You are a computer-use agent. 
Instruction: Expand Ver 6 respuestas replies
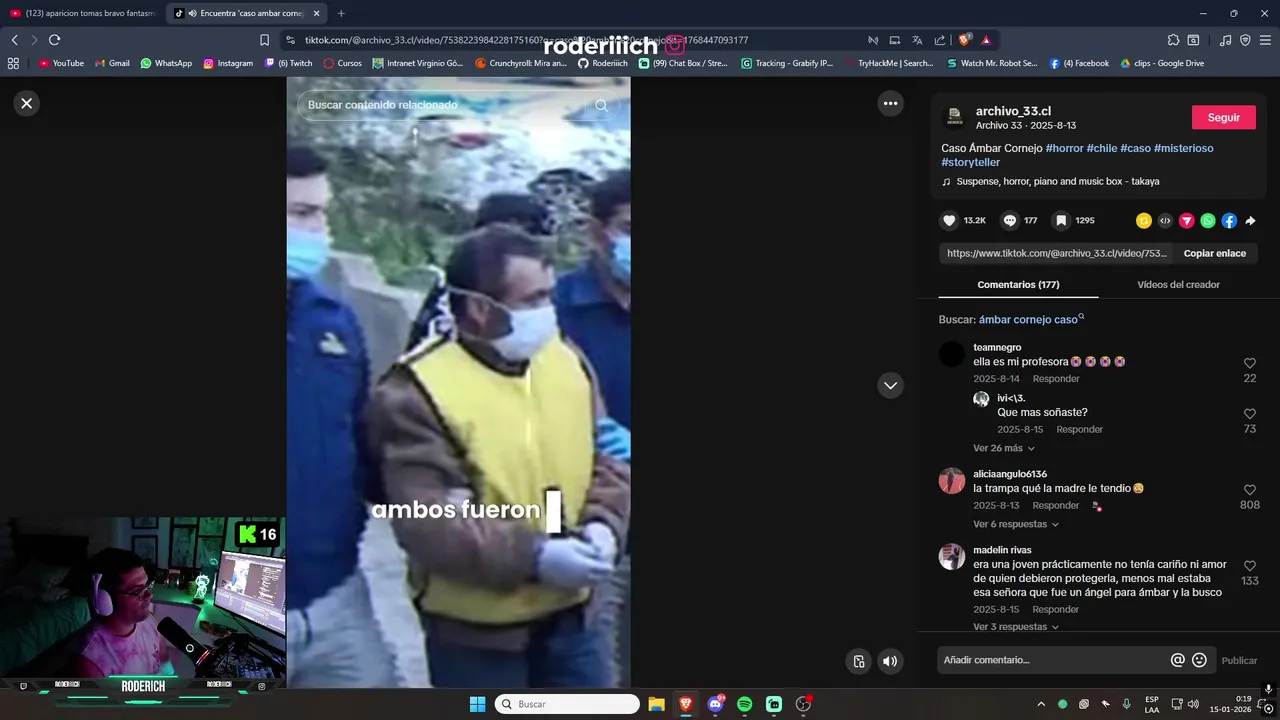pos(1015,524)
